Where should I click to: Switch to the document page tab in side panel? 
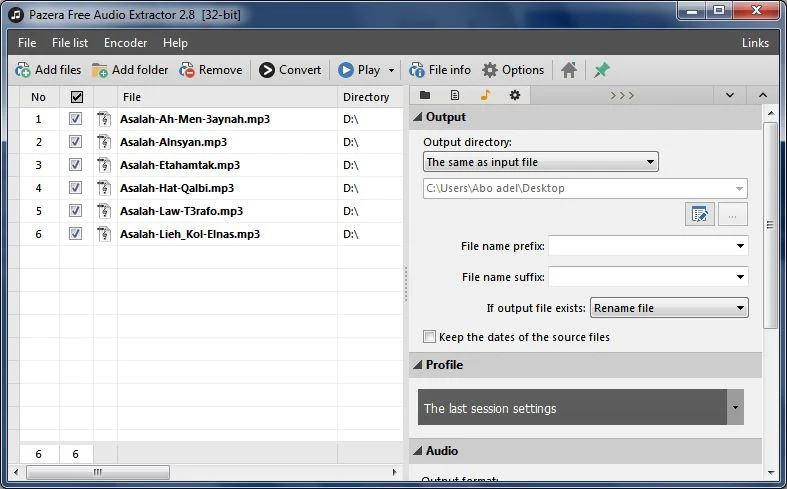click(455, 95)
